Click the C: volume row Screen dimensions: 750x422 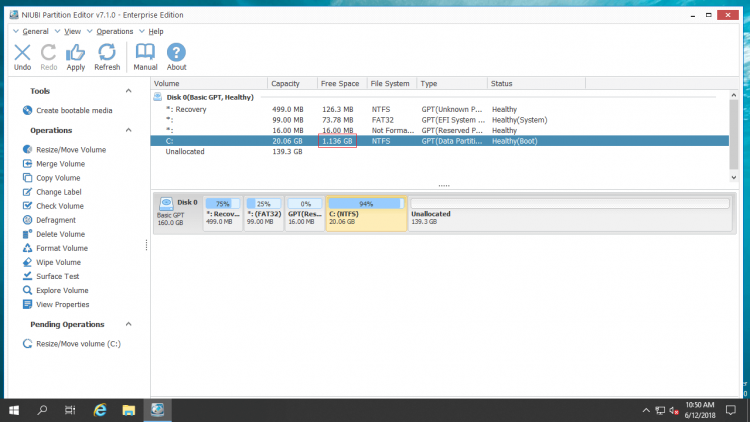[x=440, y=141]
